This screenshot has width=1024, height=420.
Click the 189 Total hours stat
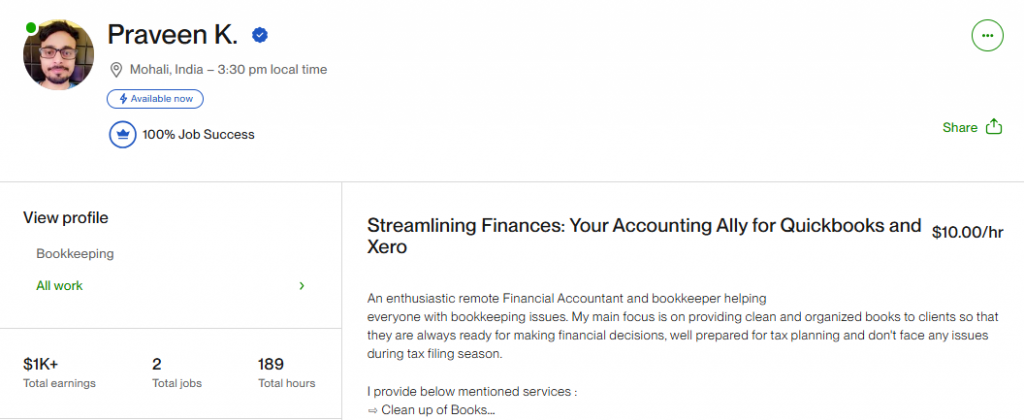[x=287, y=373]
